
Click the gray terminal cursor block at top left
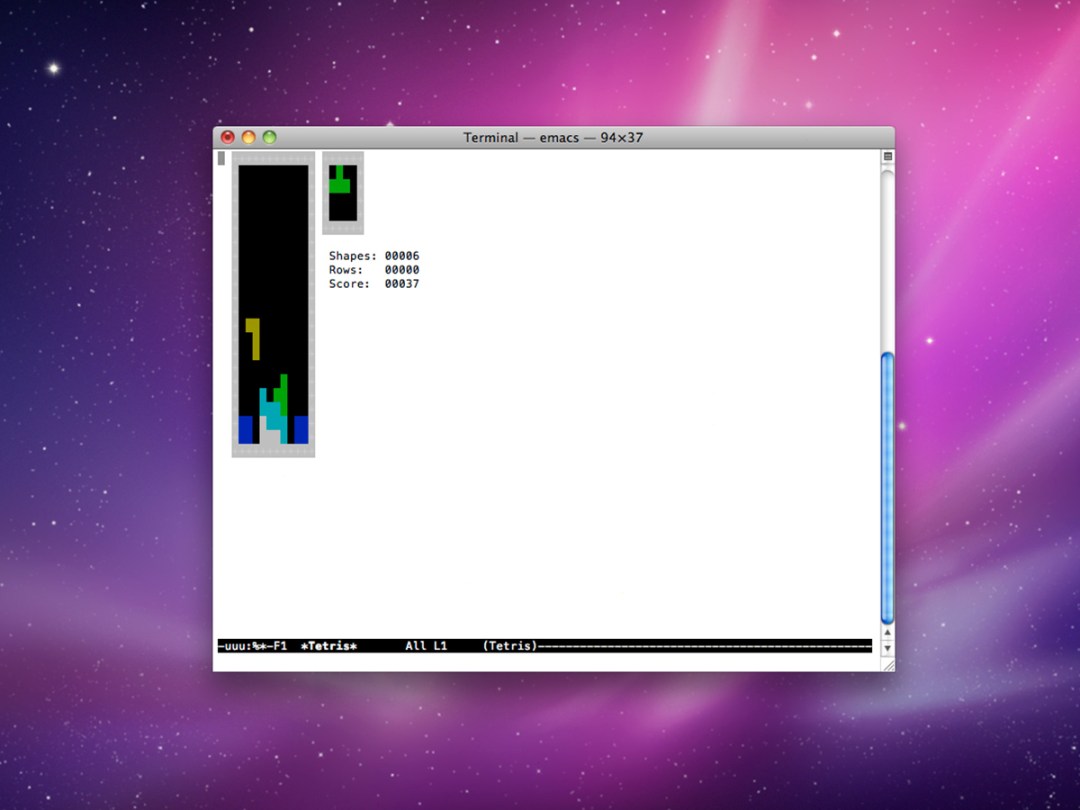tap(221, 158)
